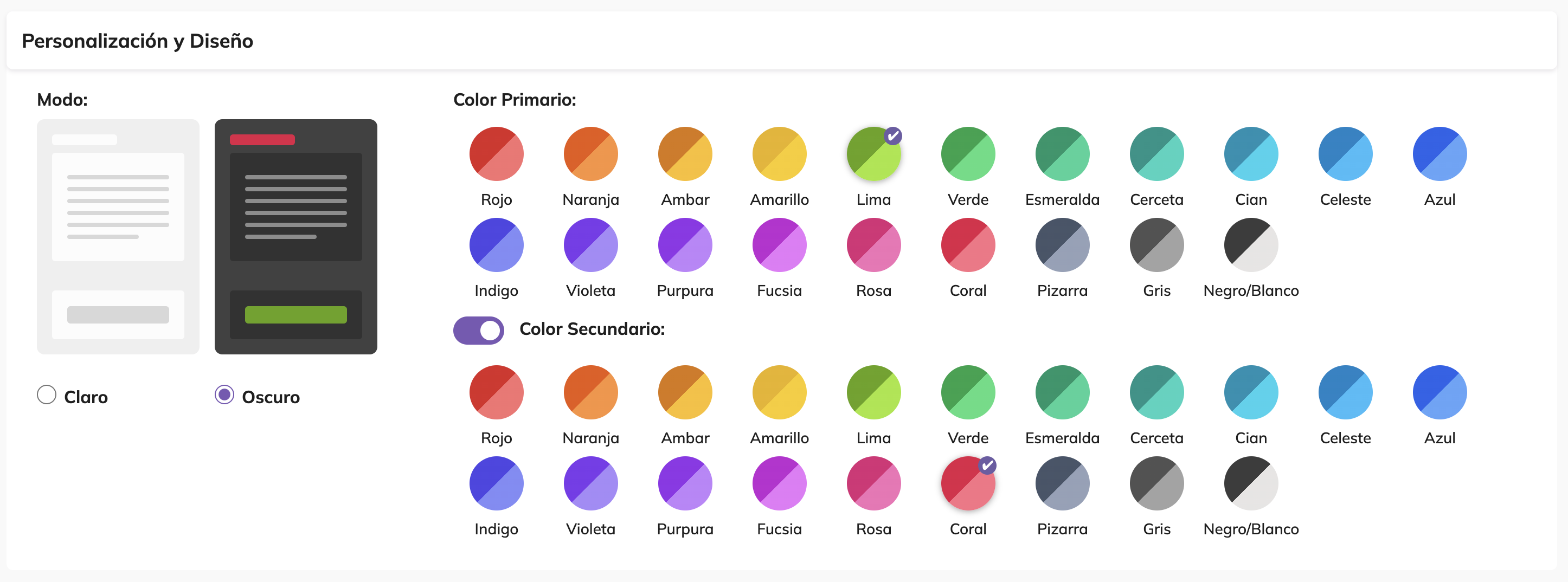Pick the Cian primary color swatch
This screenshot has width=1568, height=582.
[x=1251, y=154]
